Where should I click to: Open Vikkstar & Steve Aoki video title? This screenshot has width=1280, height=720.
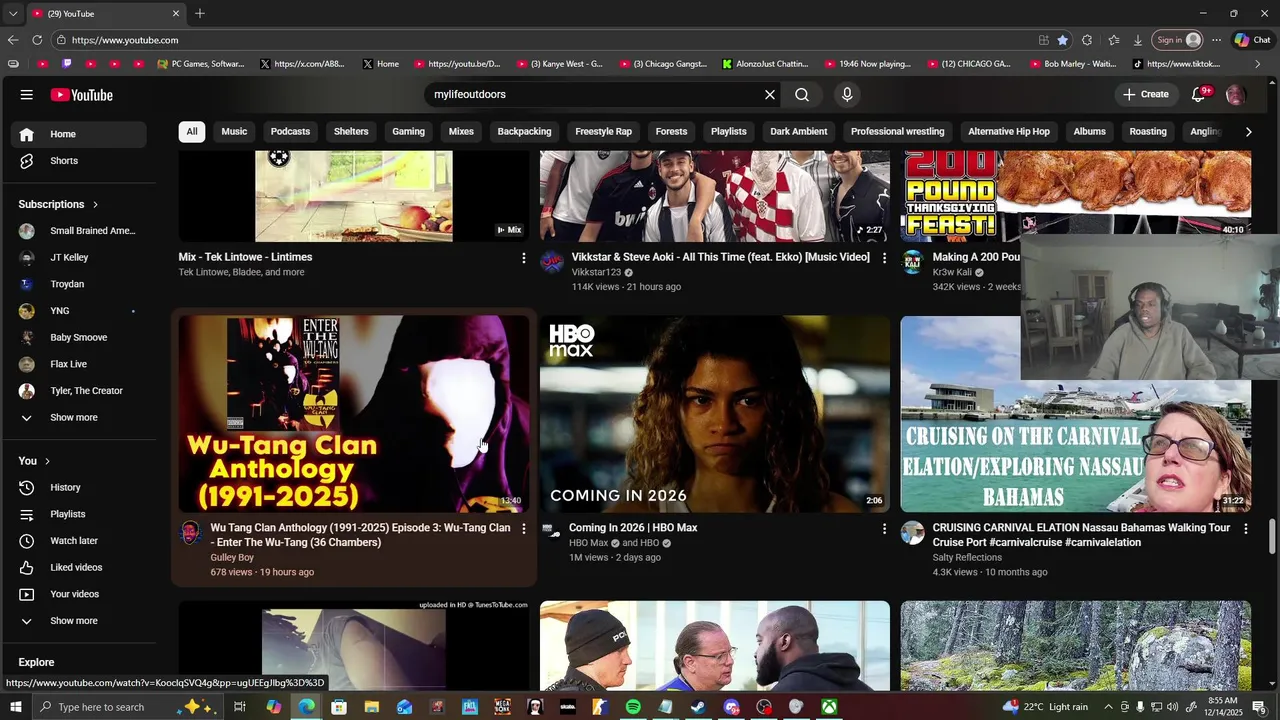tap(720, 258)
